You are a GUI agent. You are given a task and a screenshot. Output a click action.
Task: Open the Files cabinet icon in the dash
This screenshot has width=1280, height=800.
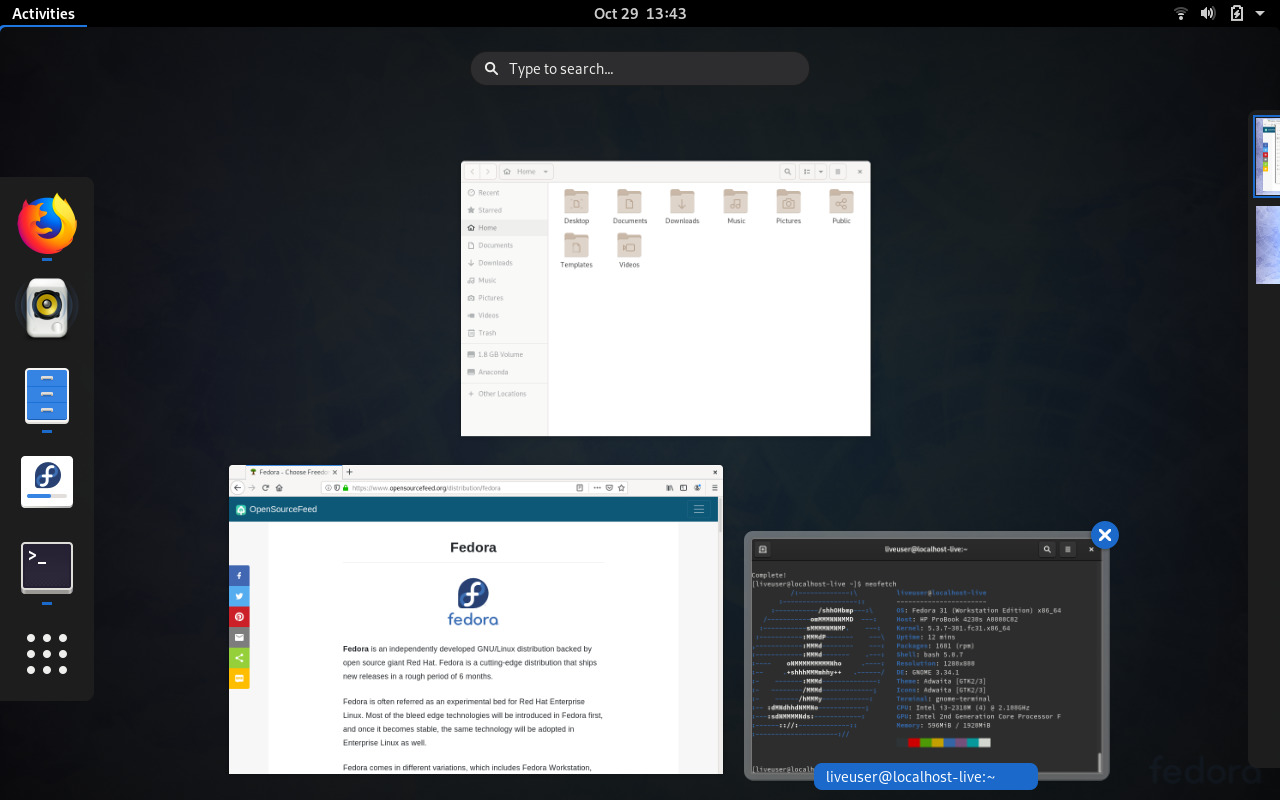[x=47, y=395]
